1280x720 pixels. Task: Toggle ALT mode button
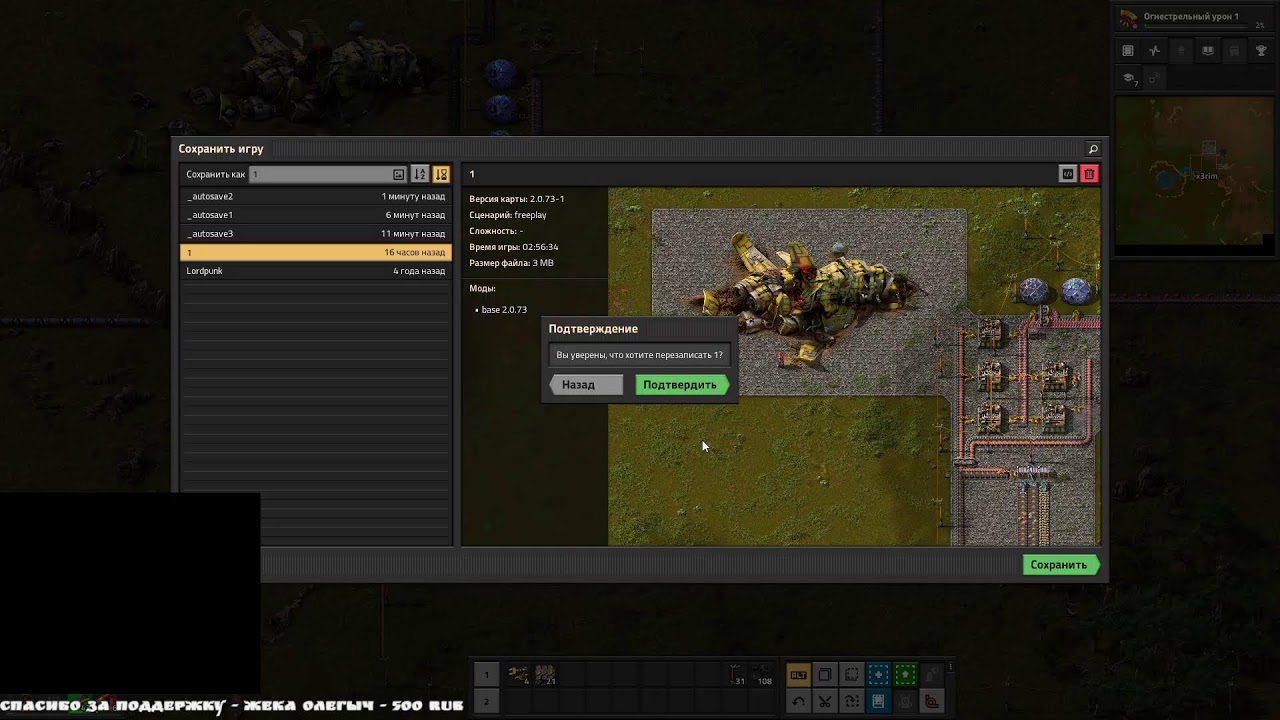tap(798, 675)
